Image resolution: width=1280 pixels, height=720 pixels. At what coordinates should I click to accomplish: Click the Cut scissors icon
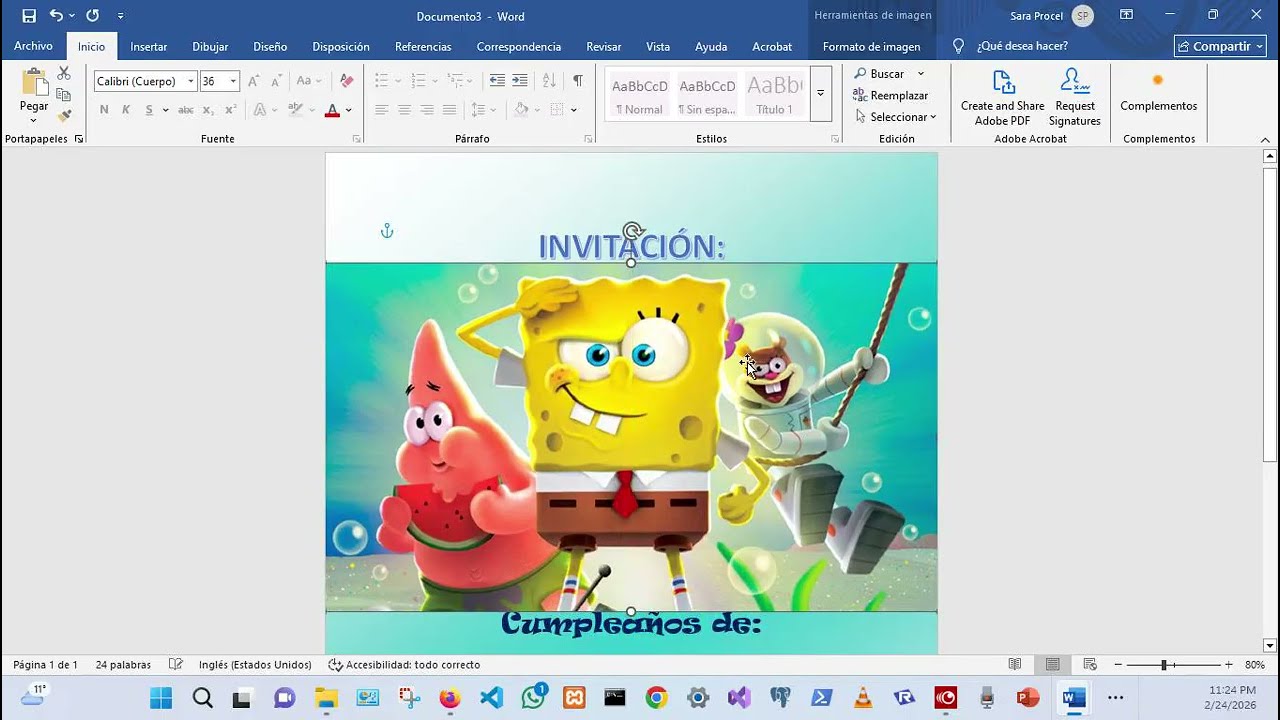(x=64, y=74)
